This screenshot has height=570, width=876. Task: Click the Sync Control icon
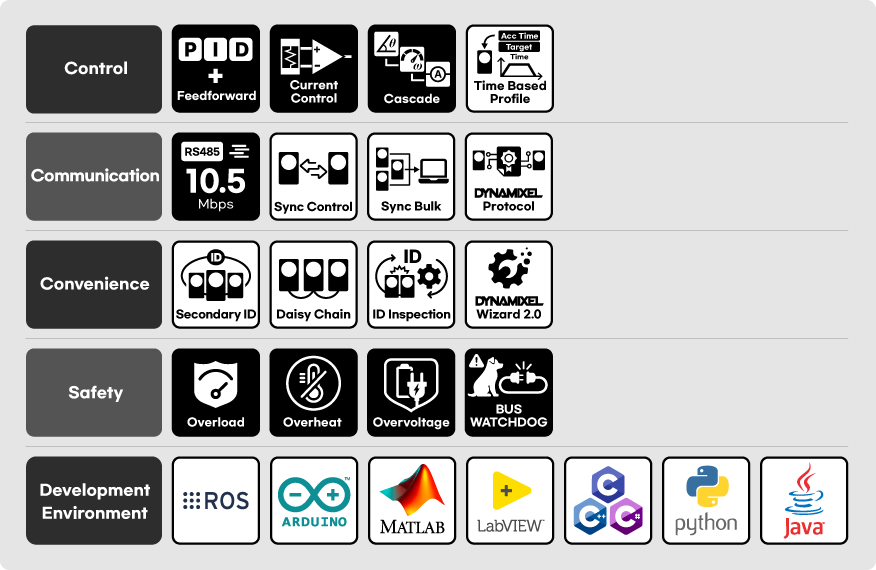(313, 177)
